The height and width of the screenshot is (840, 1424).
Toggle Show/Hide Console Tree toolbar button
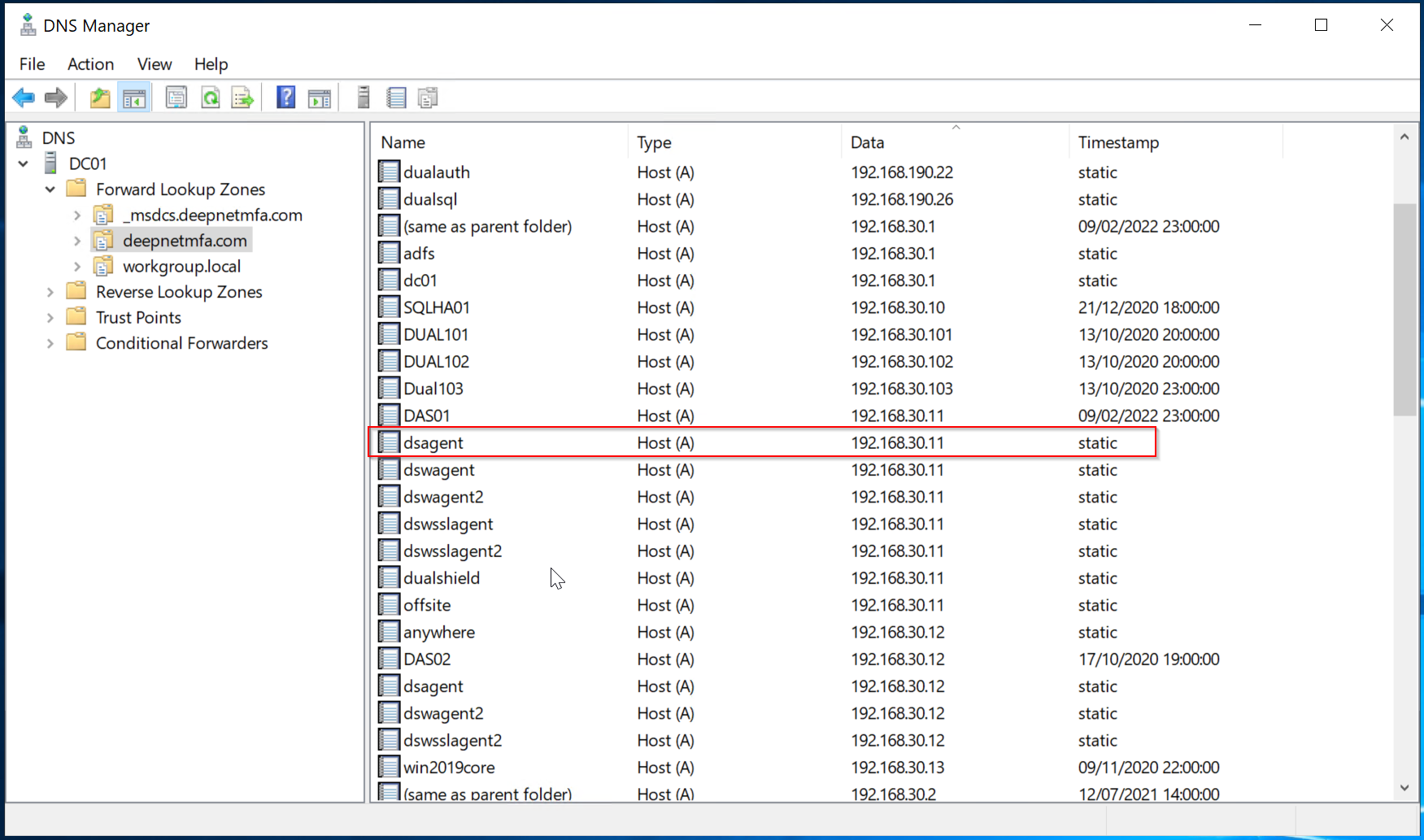134,98
